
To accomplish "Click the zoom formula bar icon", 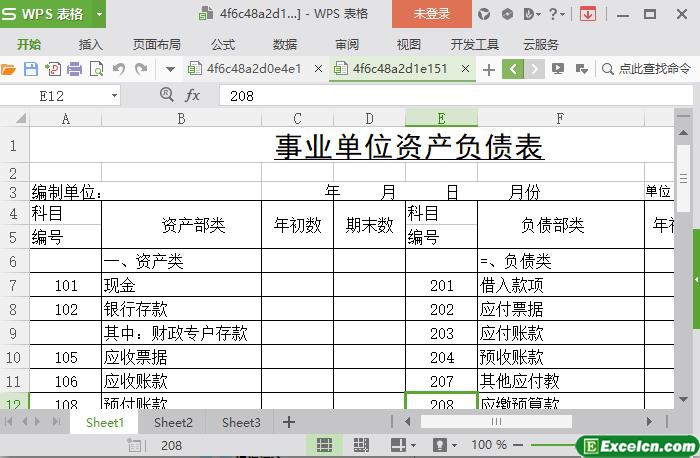I will 167,95.
